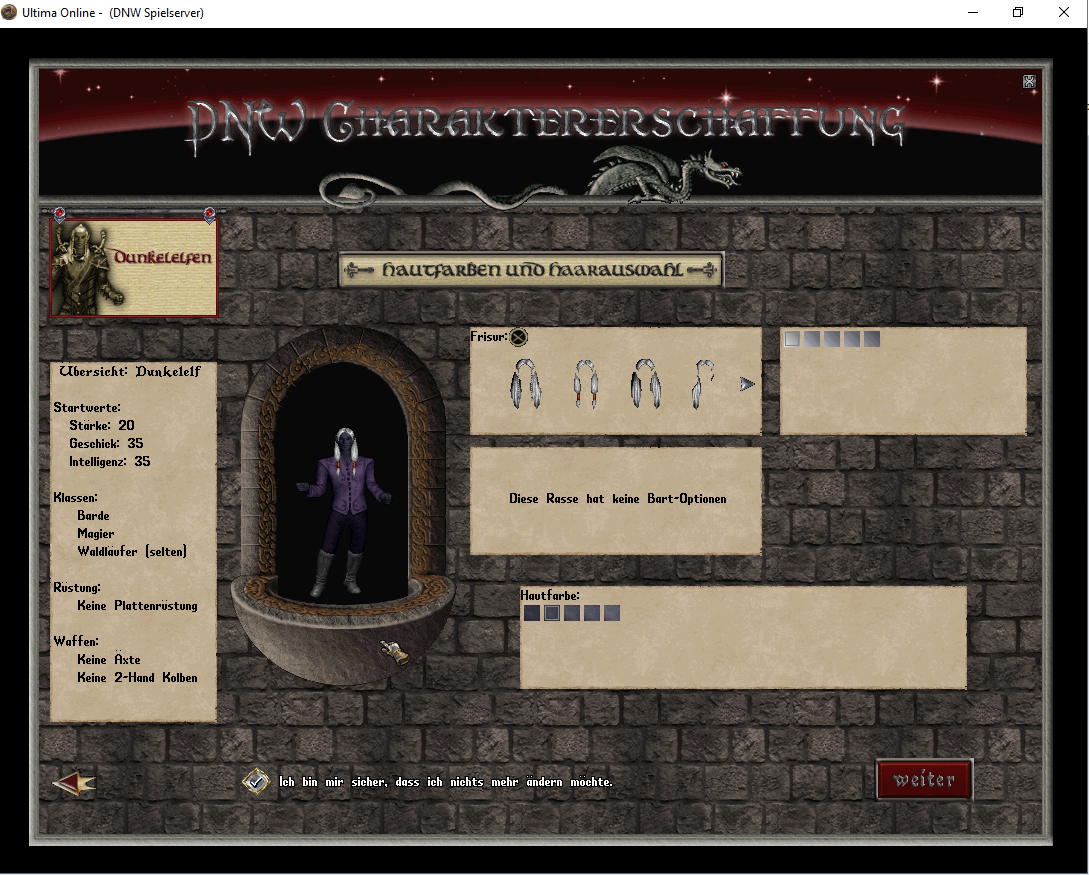Choose the third hair color swatch

[x=832, y=339]
